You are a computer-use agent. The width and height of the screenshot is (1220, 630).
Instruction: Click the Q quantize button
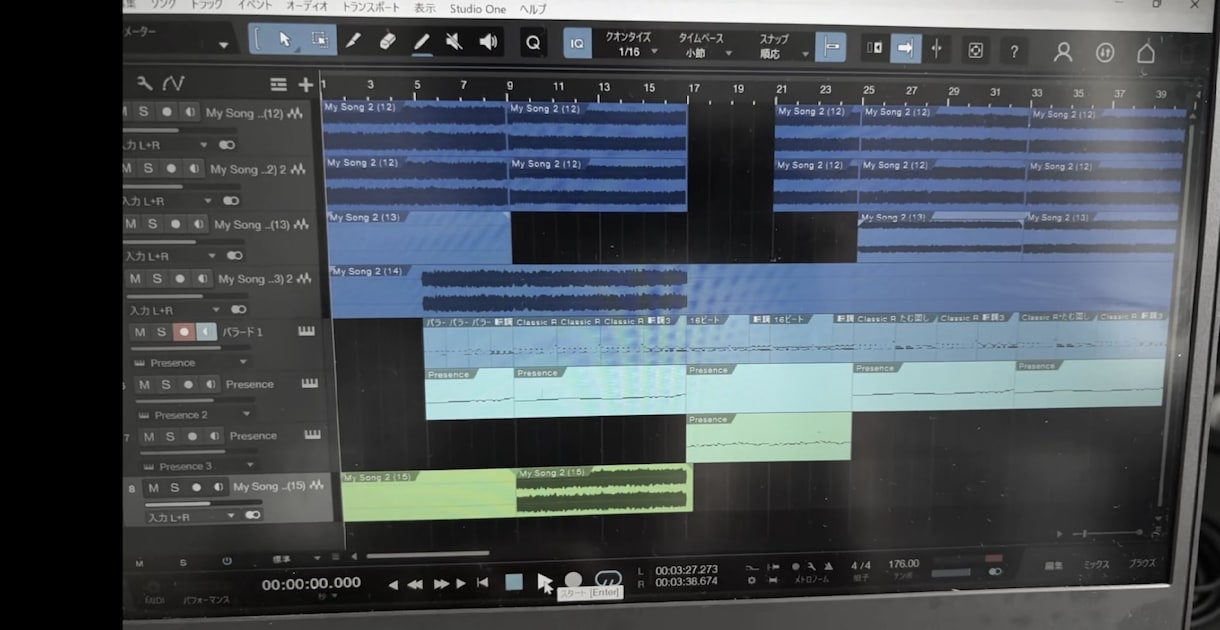coord(533,43)
